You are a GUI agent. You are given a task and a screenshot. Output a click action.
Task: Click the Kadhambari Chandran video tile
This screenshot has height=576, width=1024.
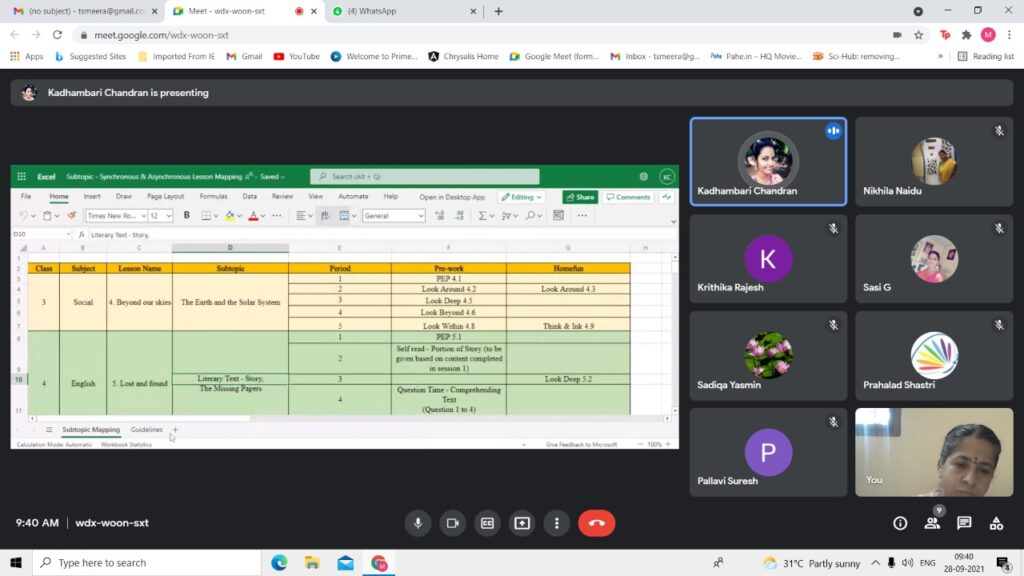(x=768, y=162)
